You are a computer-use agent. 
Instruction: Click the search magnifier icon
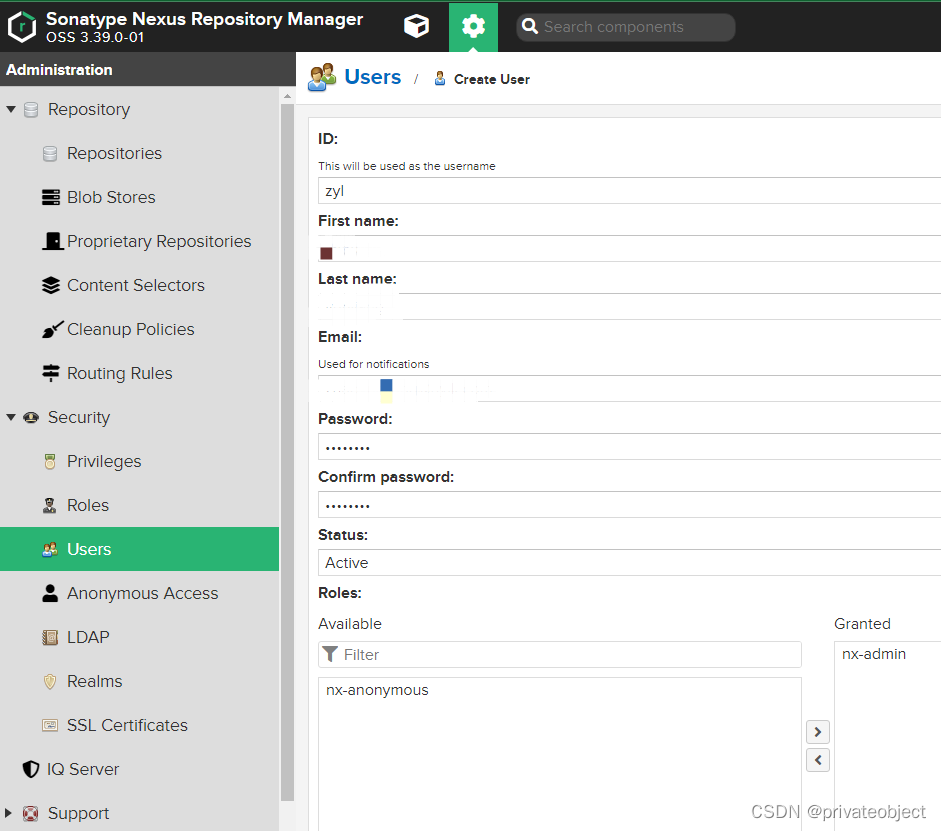[529, 26]
